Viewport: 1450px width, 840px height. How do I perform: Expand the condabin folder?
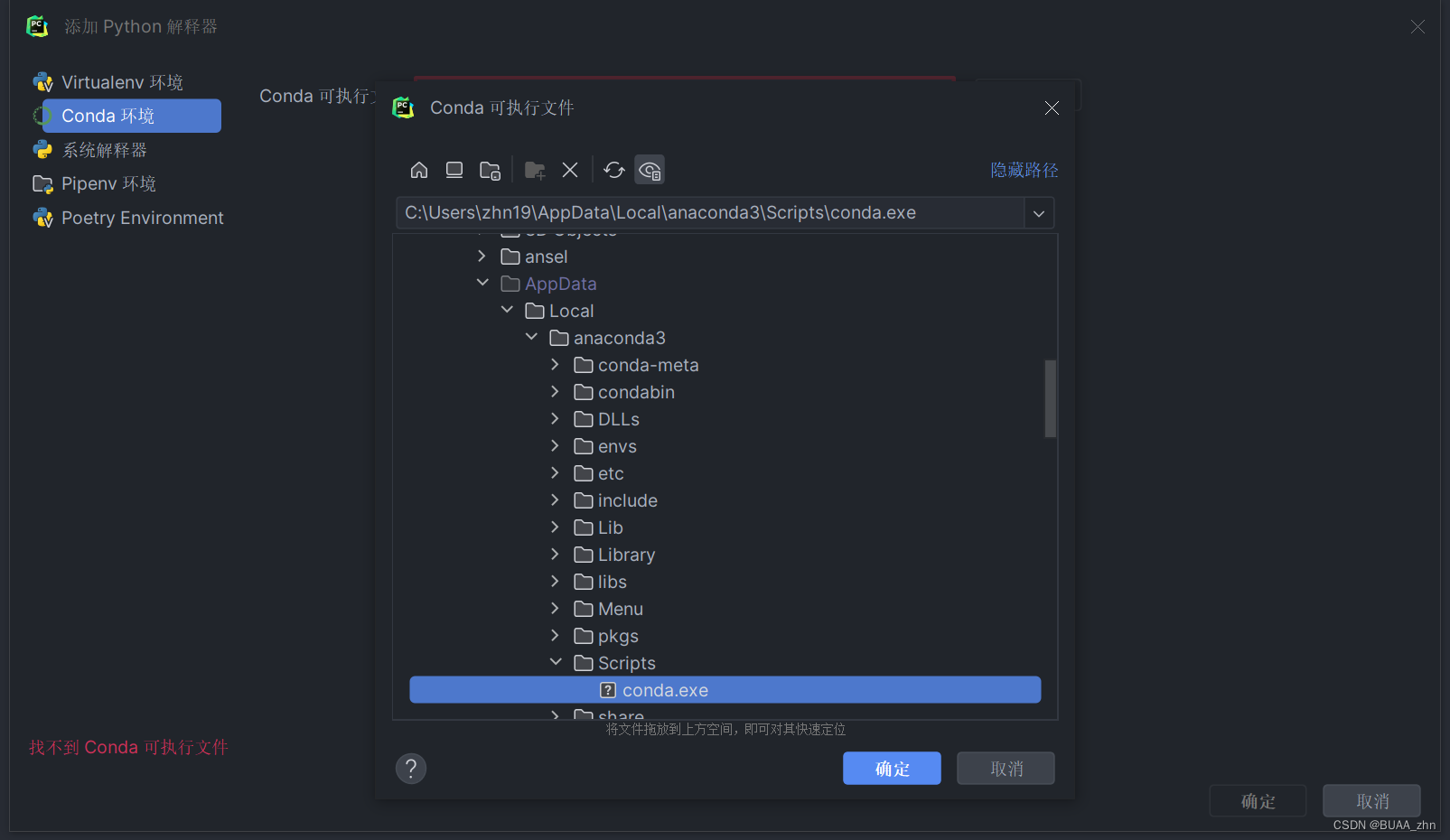click(x=555, y=391)
